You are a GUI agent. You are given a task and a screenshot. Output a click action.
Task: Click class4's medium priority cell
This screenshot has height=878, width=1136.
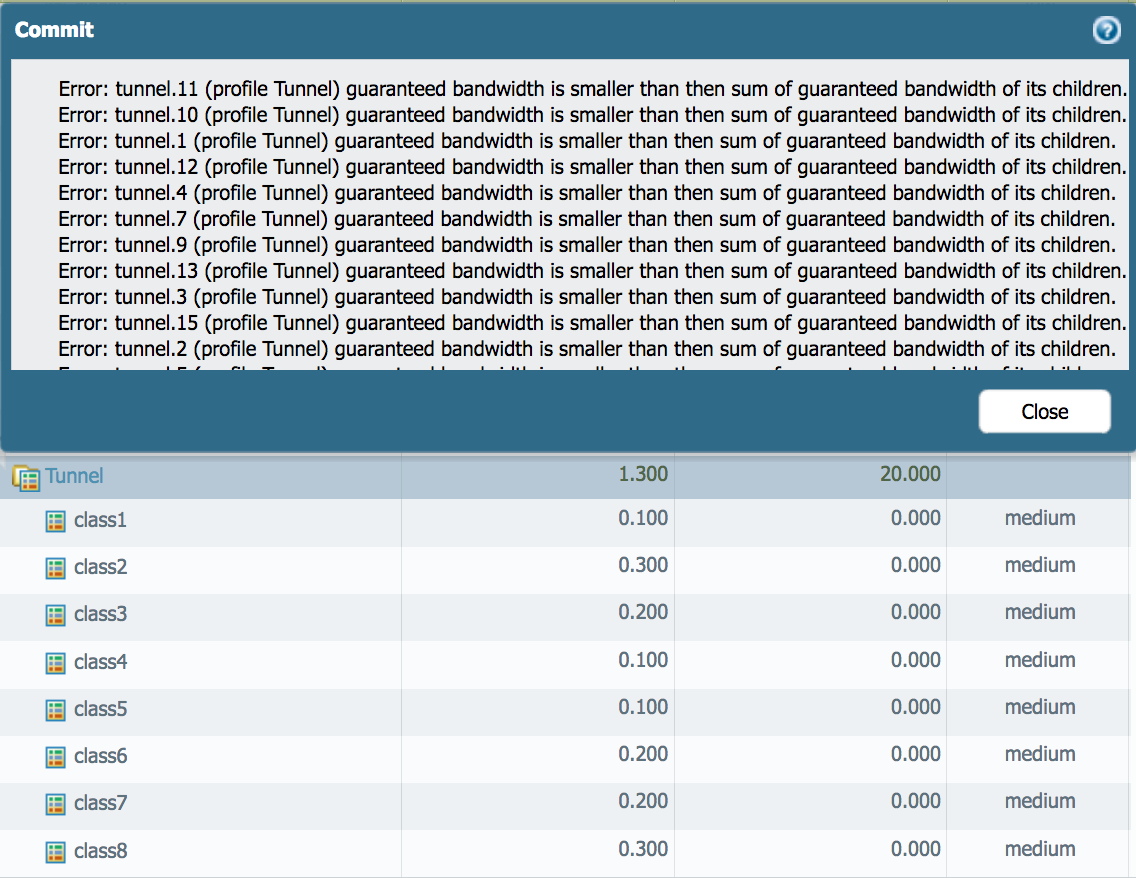pyautogui.click(x=1040, y=660)
